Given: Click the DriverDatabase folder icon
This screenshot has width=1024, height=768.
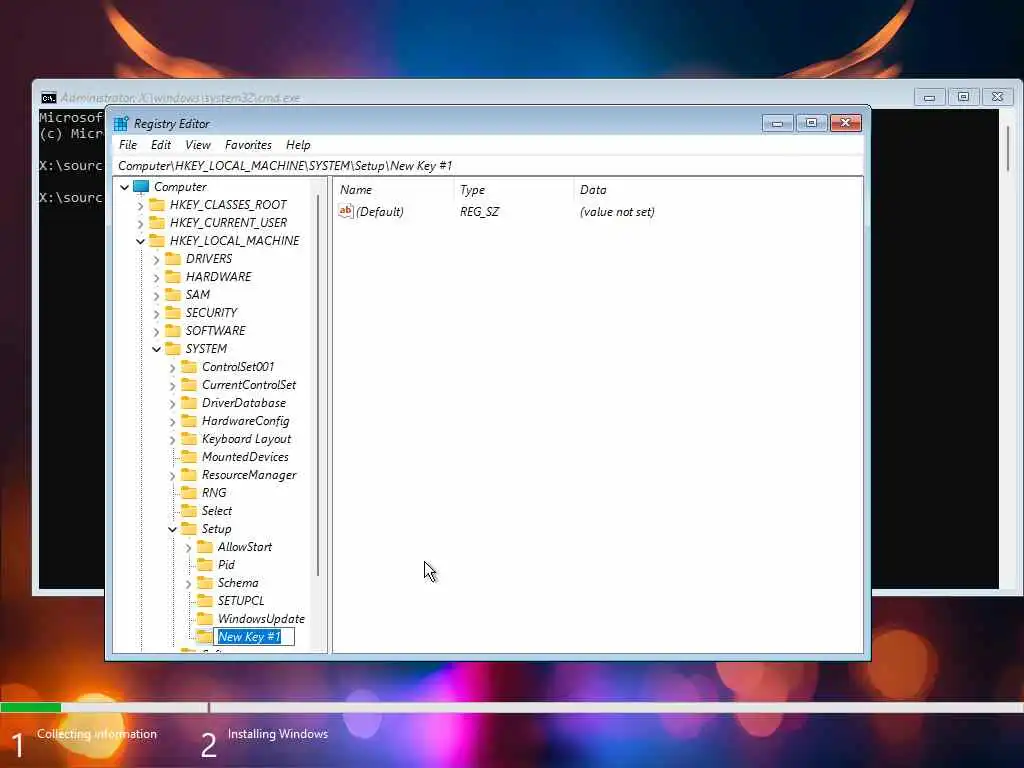Looking at the screenshot, I should click(189, 402).
